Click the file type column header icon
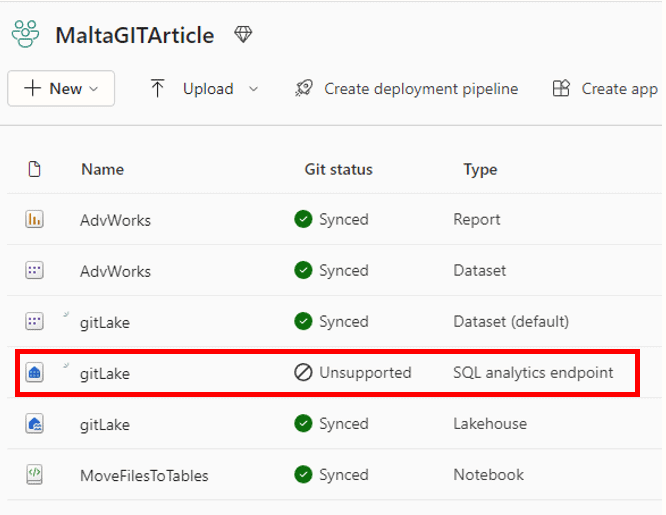This screenshot has width=666, height=515. 34,169
